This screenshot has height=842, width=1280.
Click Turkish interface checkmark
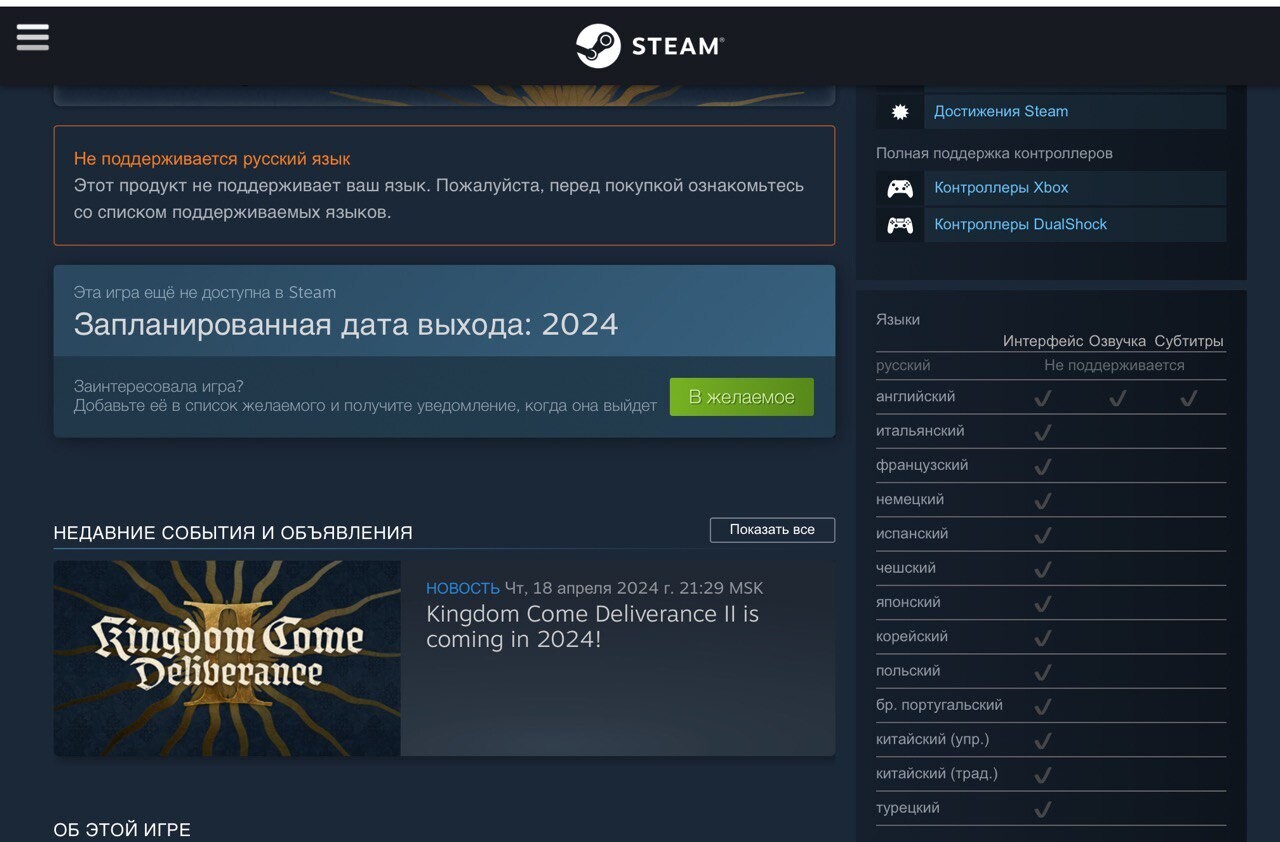click(1042, 810)
